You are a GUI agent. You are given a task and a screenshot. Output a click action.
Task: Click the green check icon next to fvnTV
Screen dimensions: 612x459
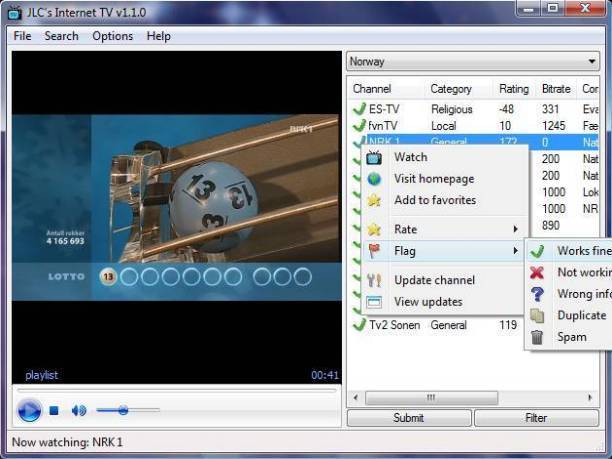pyautogui.click(x=359, y=126)
